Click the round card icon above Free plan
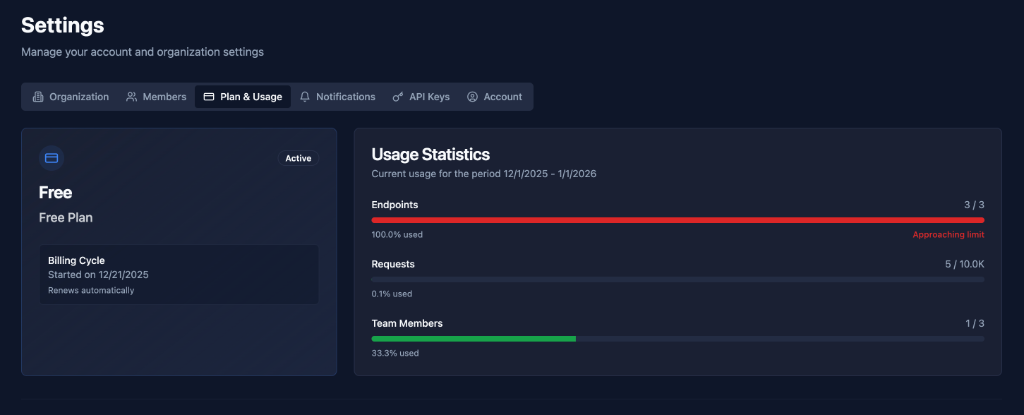 pyautogui.click(x=51, y=158)
